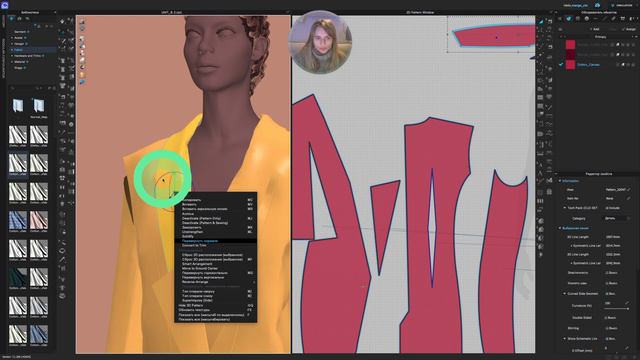Choose Smart Arrangement menu entry
This screenshot has height=360, width=640.
197,264
